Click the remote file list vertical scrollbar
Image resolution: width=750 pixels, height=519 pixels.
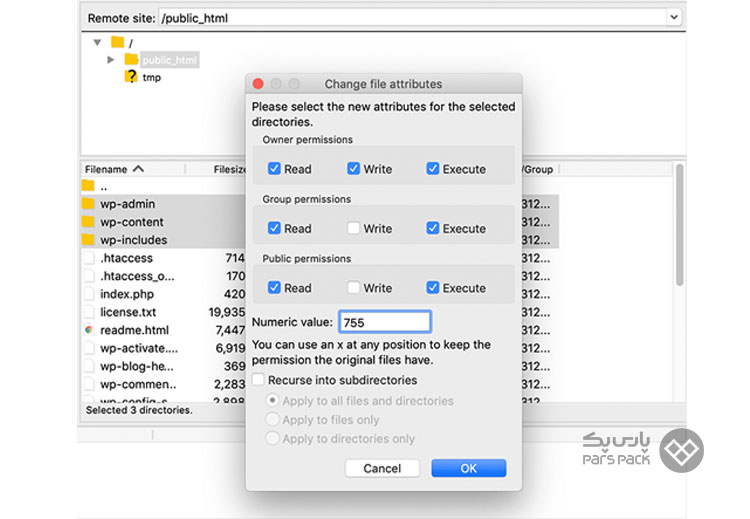[x=679, y=225]
